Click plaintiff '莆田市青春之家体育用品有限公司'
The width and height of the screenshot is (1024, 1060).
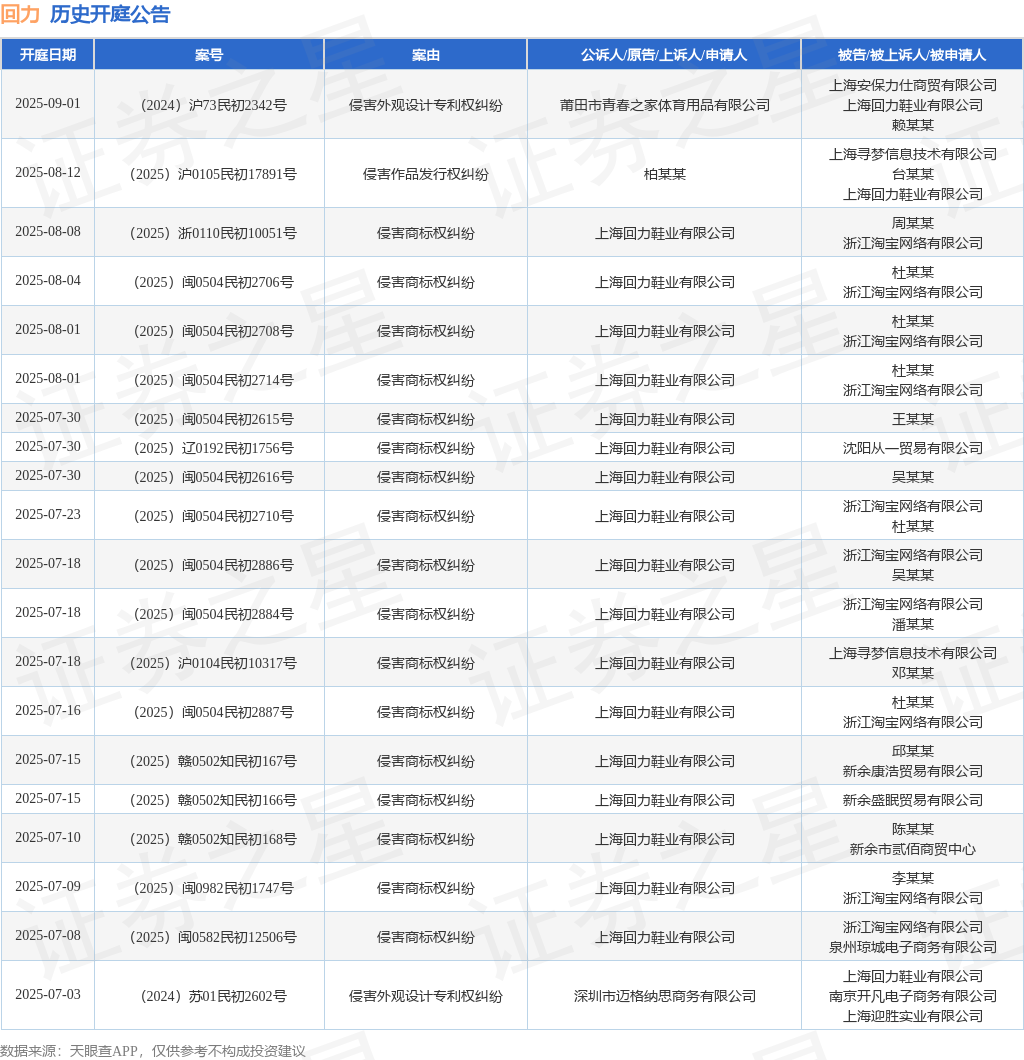tap(664, 105)
